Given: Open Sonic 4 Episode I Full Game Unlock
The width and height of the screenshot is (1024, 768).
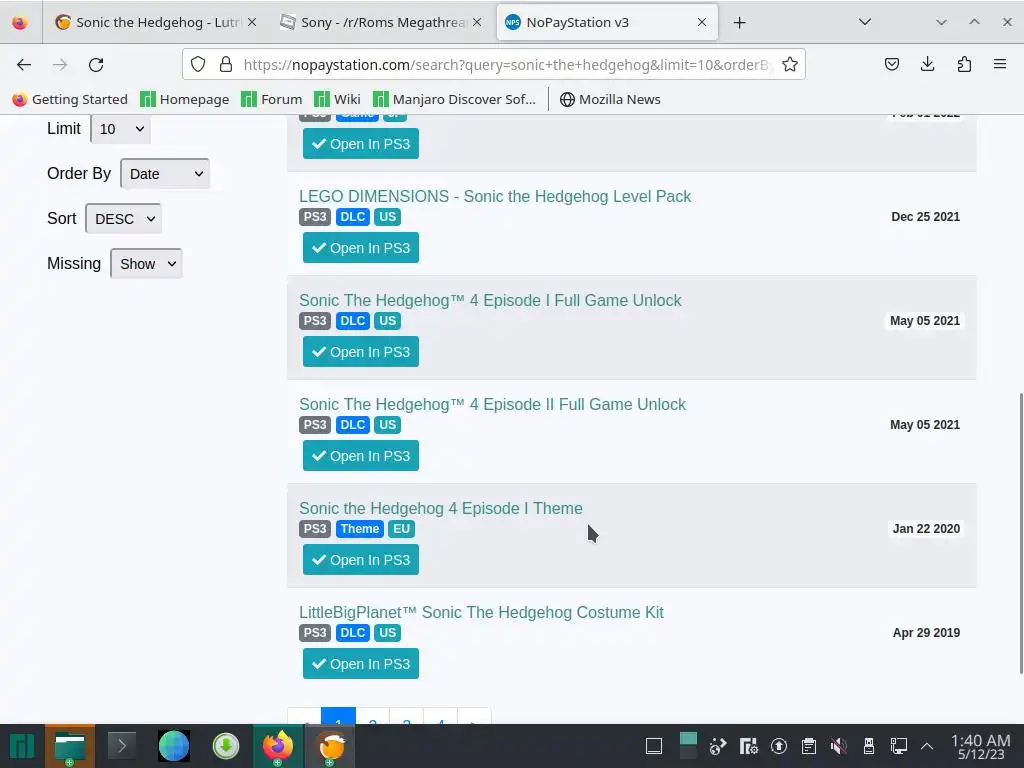Looking at the screenshot, I should tap(490, 300).
